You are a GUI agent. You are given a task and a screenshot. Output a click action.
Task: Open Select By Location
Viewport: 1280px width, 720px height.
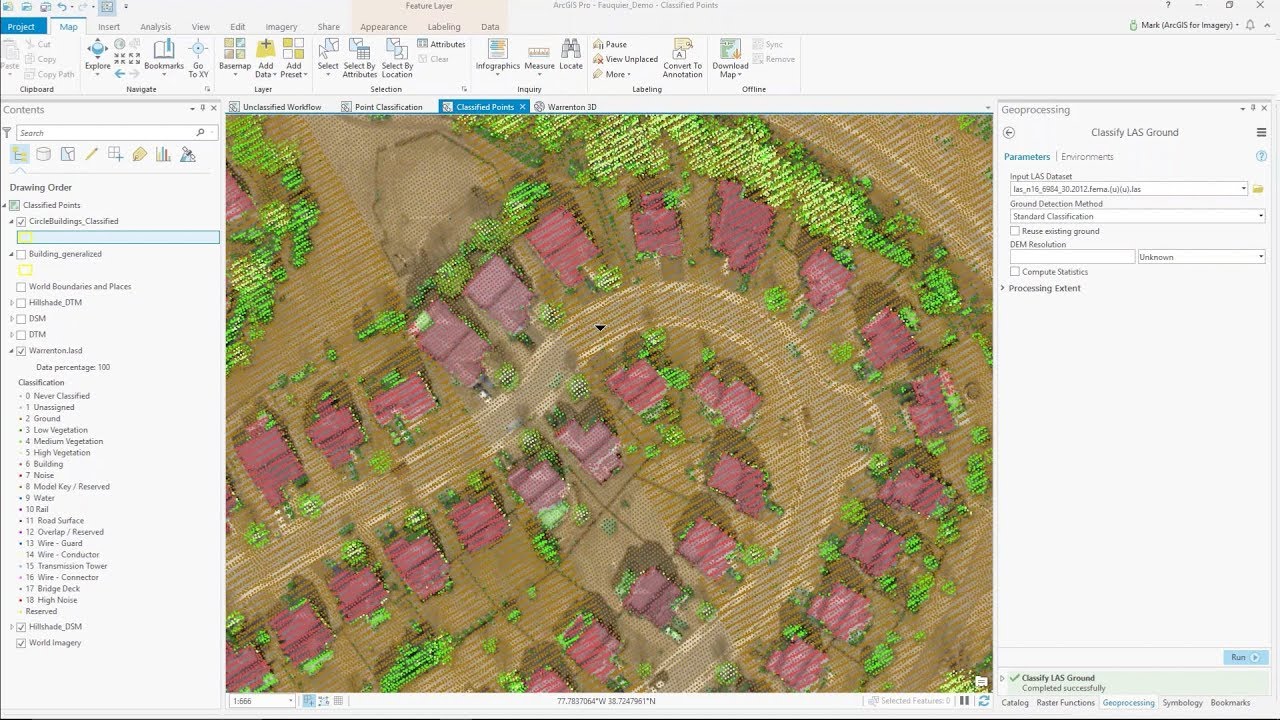397,58
